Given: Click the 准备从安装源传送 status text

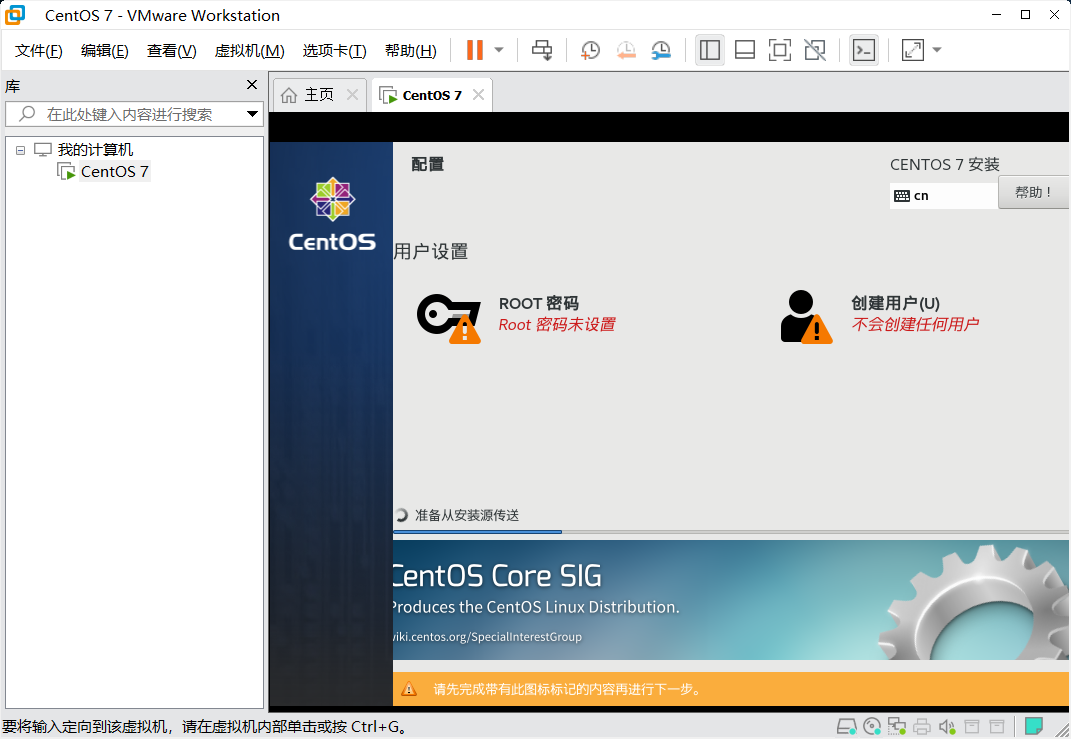Looking at the screenshot, I should pyautogui.click(x=467, y=515).
